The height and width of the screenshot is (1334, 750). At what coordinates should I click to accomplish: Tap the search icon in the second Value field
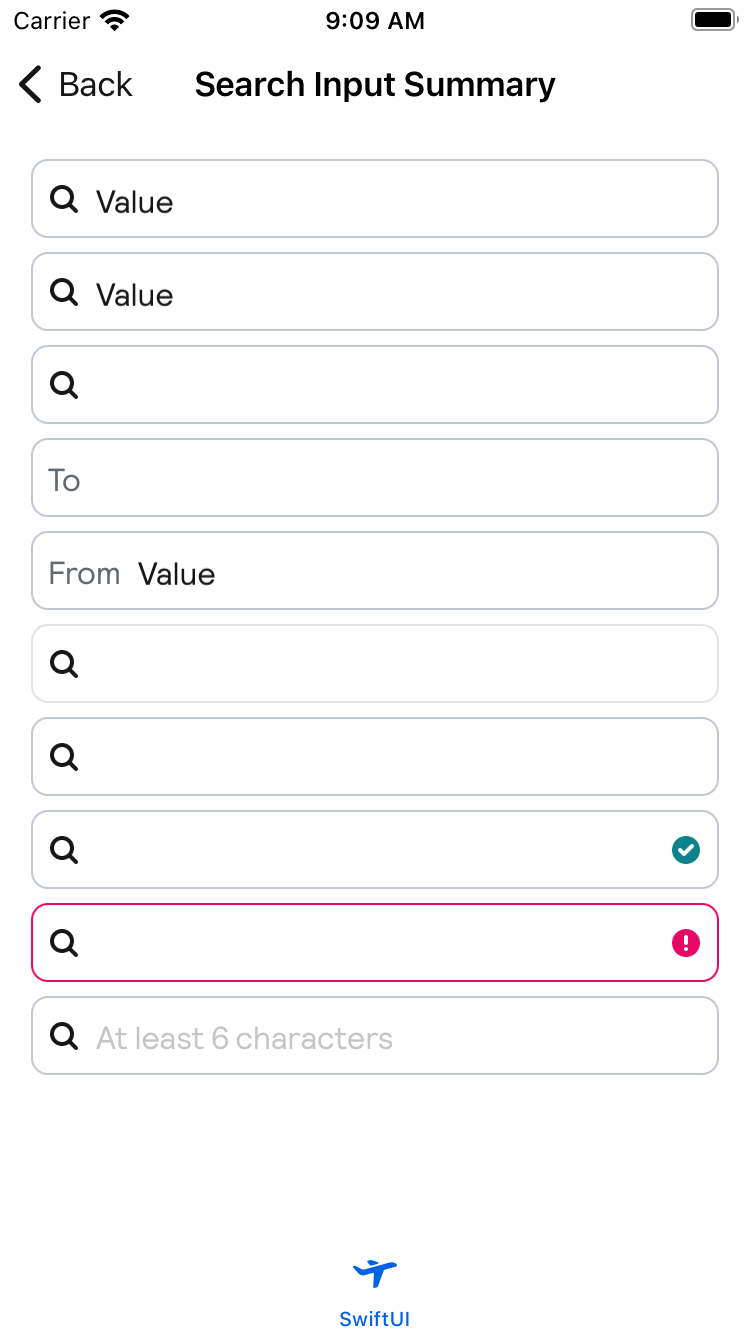(64, 293)
